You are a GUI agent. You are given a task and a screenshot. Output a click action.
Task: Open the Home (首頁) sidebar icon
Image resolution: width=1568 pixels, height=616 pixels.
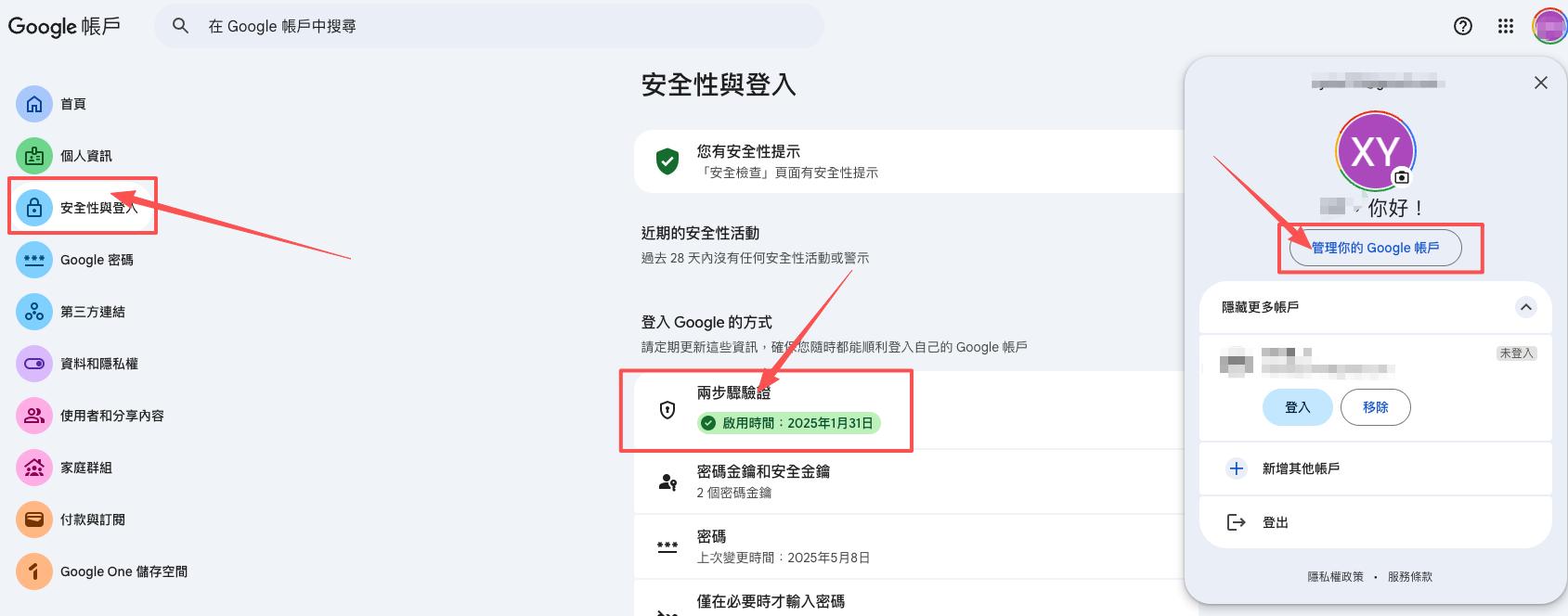(34, 104)
